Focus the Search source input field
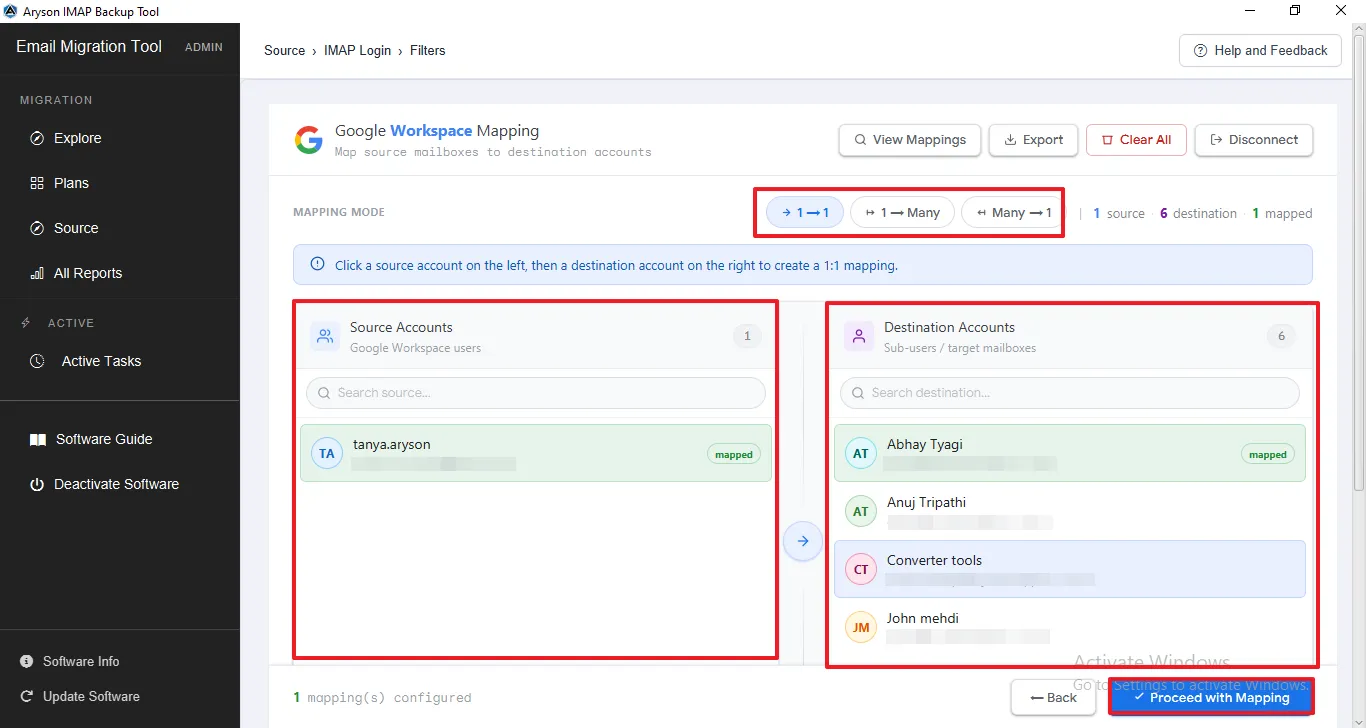 [x=536, y=393]
